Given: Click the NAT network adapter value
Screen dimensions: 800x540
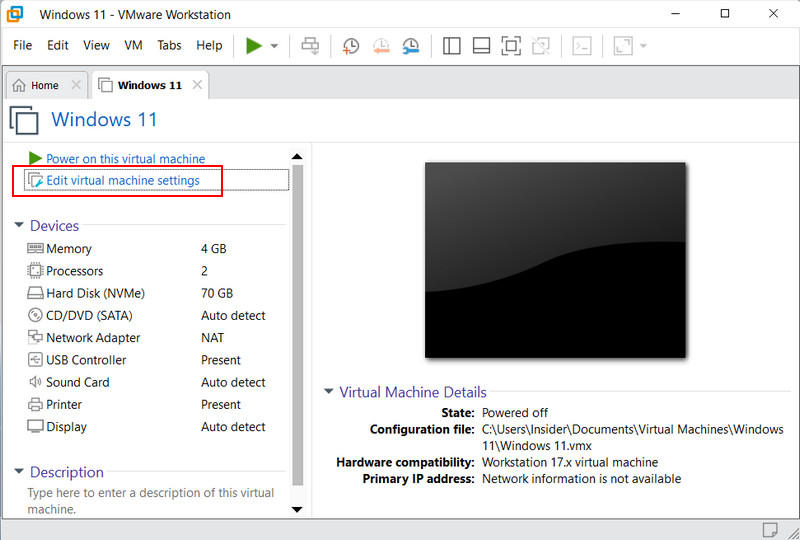Looking at the screenshot, I should (x=212, y=338).
